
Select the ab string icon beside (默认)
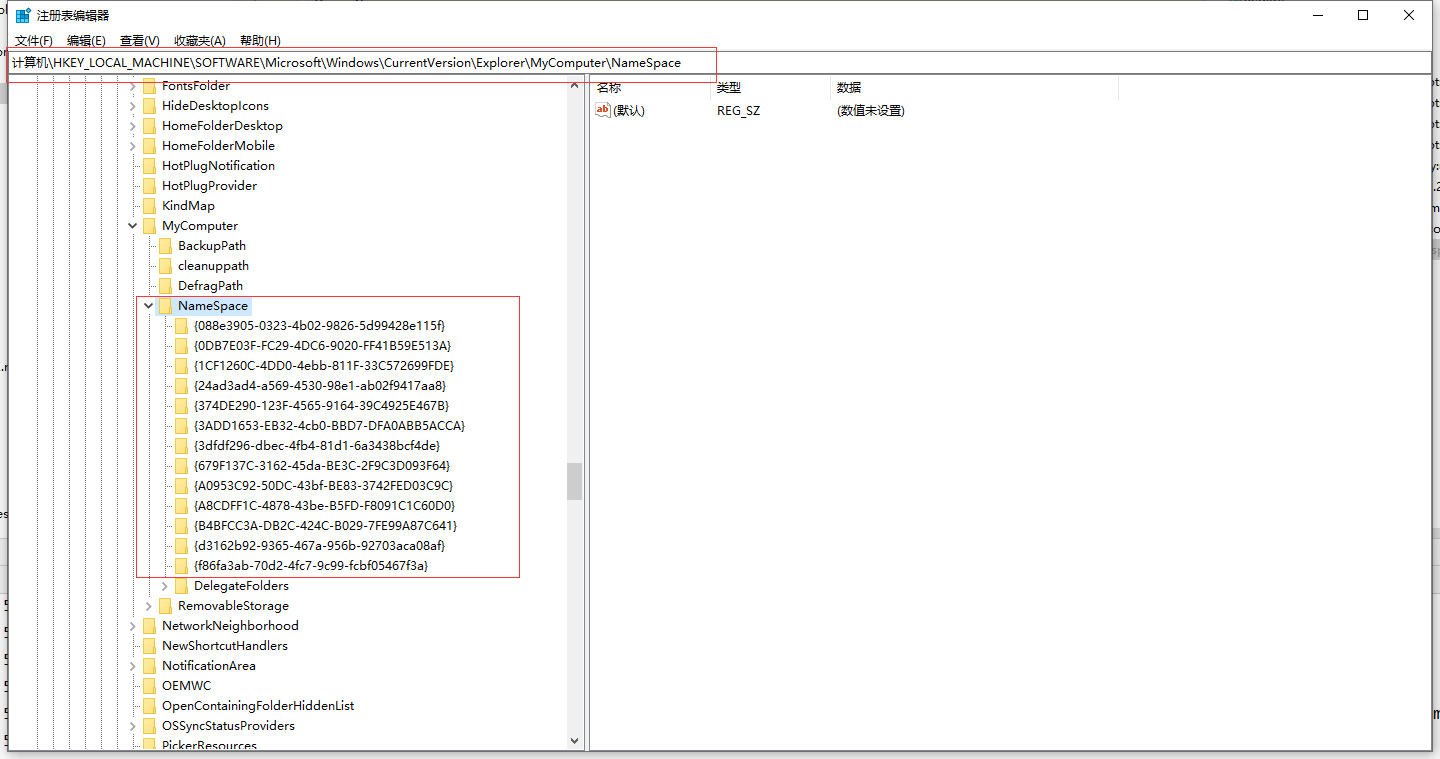pos(601,110)
